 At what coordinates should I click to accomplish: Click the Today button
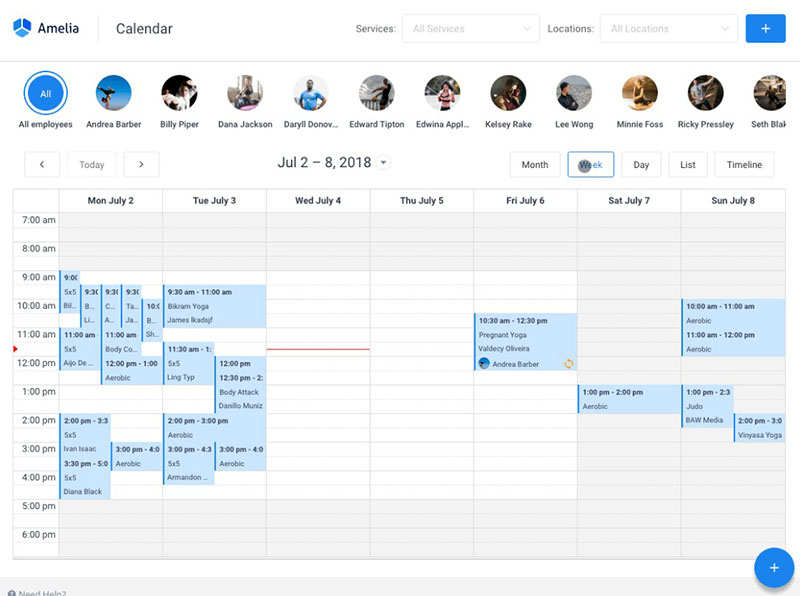coord(92,165)
